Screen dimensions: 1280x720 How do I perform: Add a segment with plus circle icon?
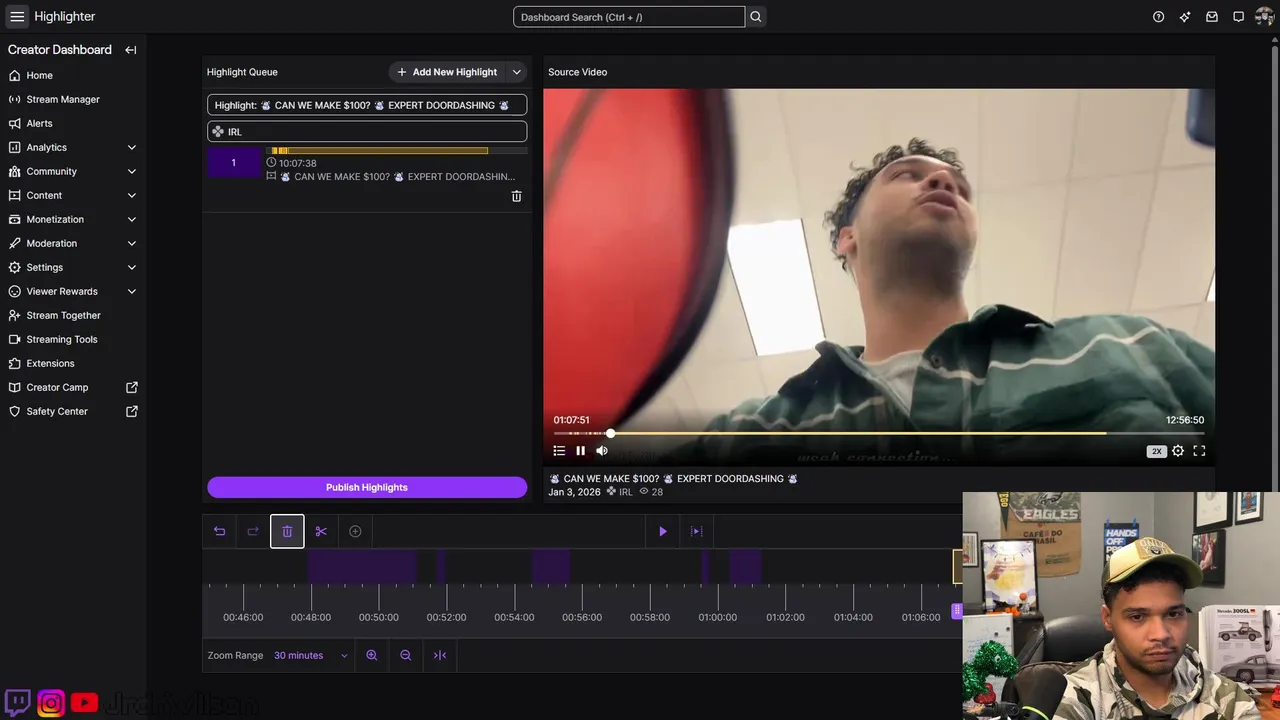[x=355, y=531]
